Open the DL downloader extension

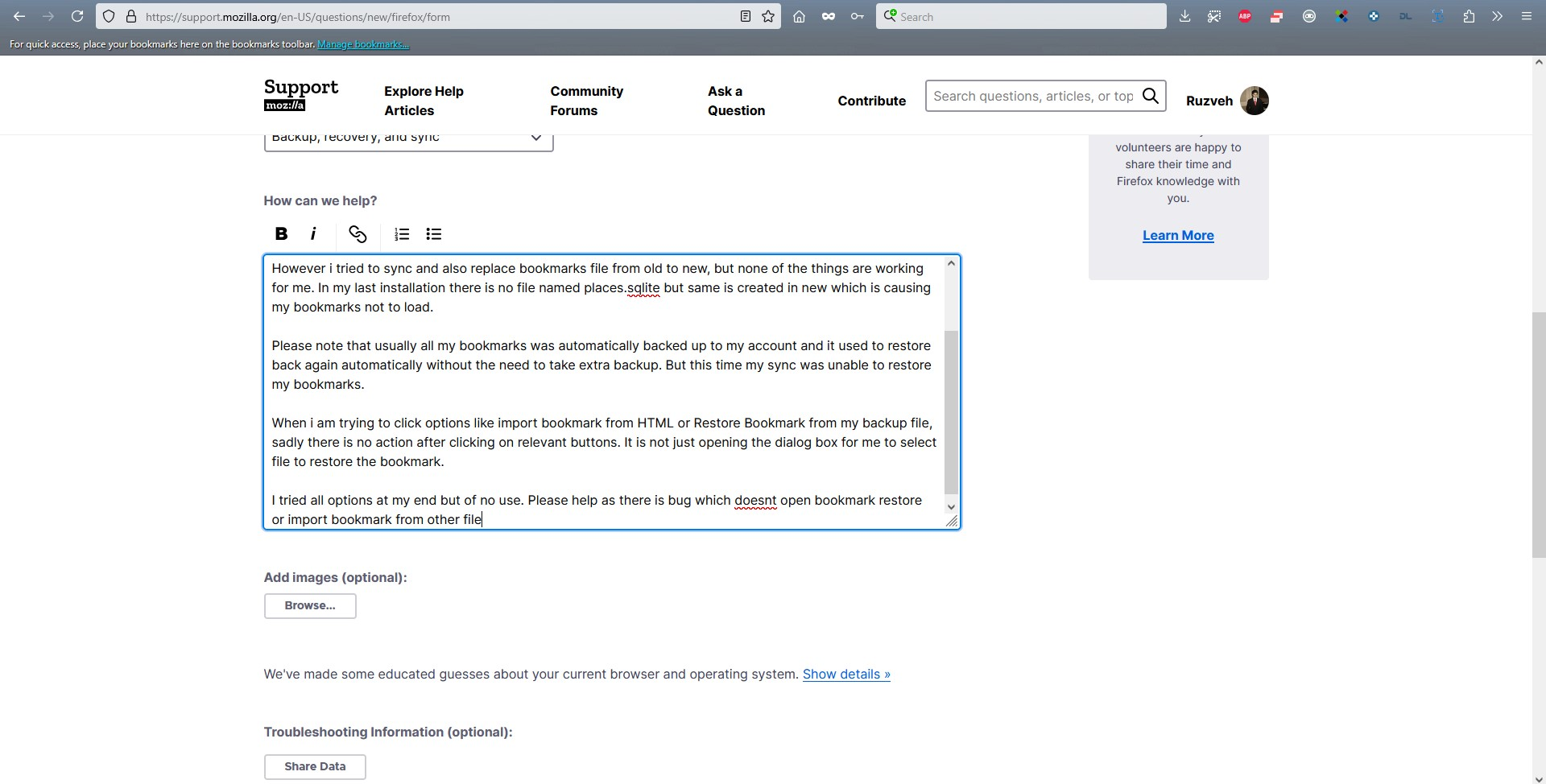click(x=1406, y=16)
